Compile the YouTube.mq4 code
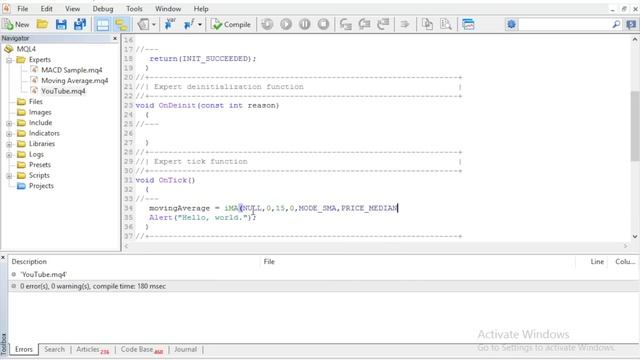Screen dimensions: 640x360 (x=231, y=24)
